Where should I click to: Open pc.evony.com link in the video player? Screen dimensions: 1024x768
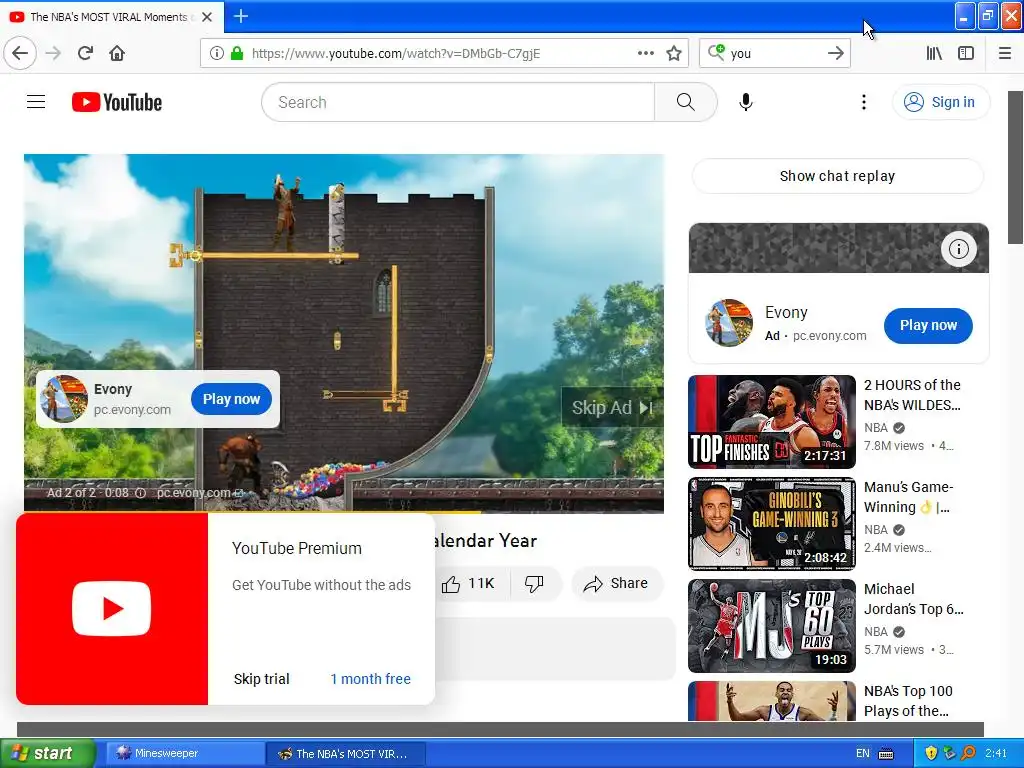point(199,493)
